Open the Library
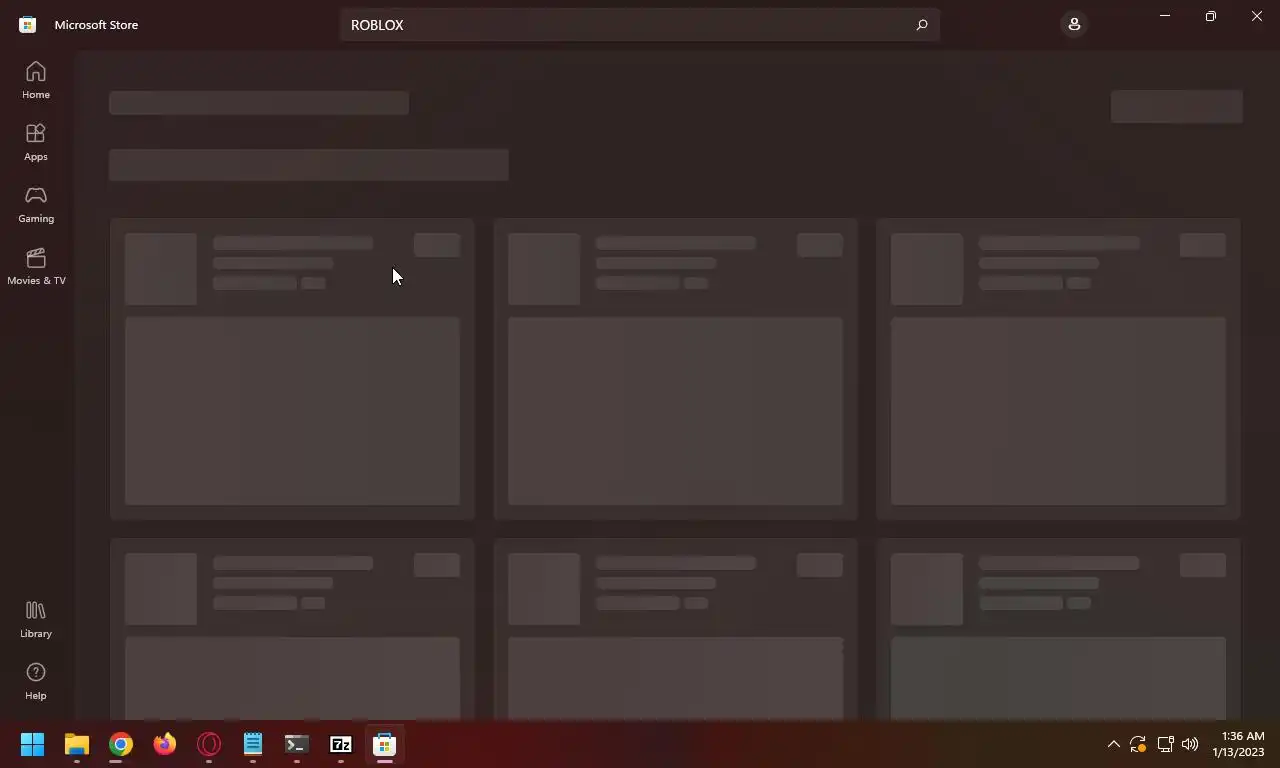Viewport: 1280px width, 768px height. pos(36,620)
